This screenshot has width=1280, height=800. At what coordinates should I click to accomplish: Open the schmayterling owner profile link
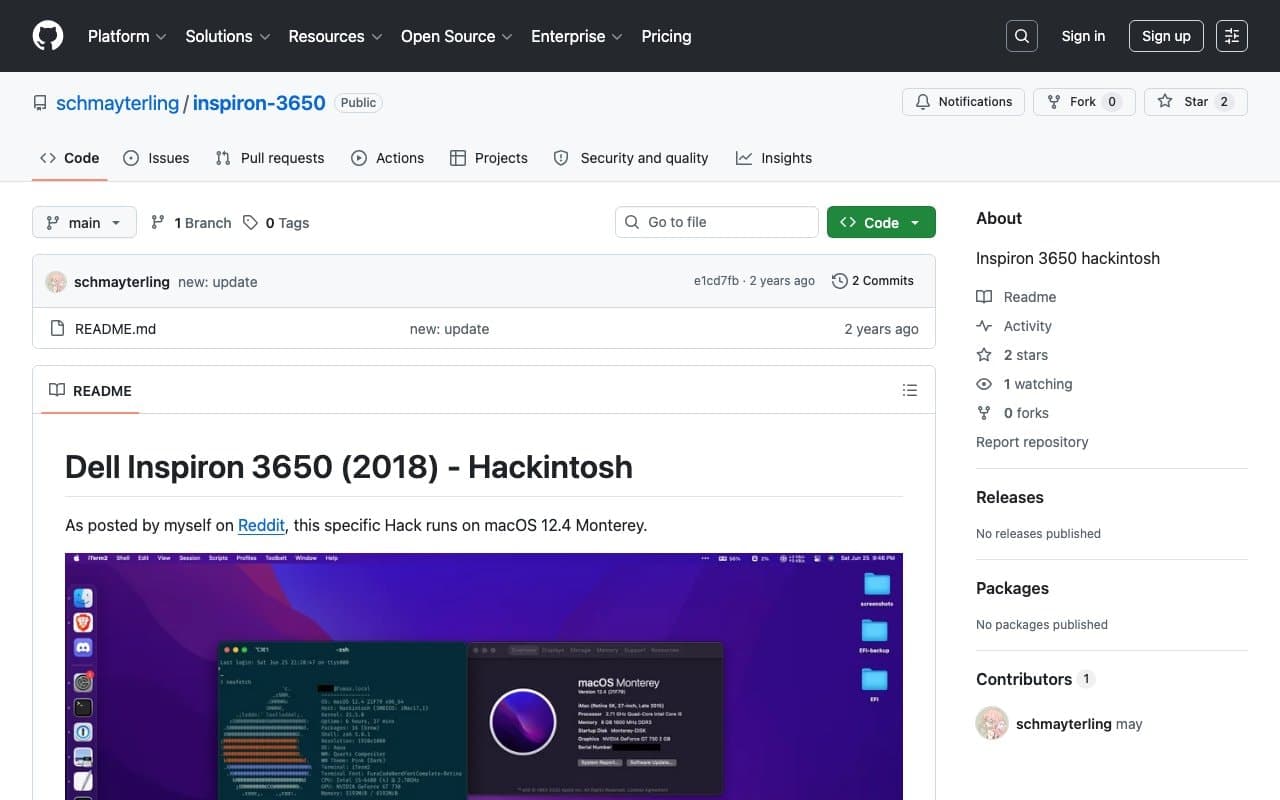pyautogui.click(x=117, y=103)
